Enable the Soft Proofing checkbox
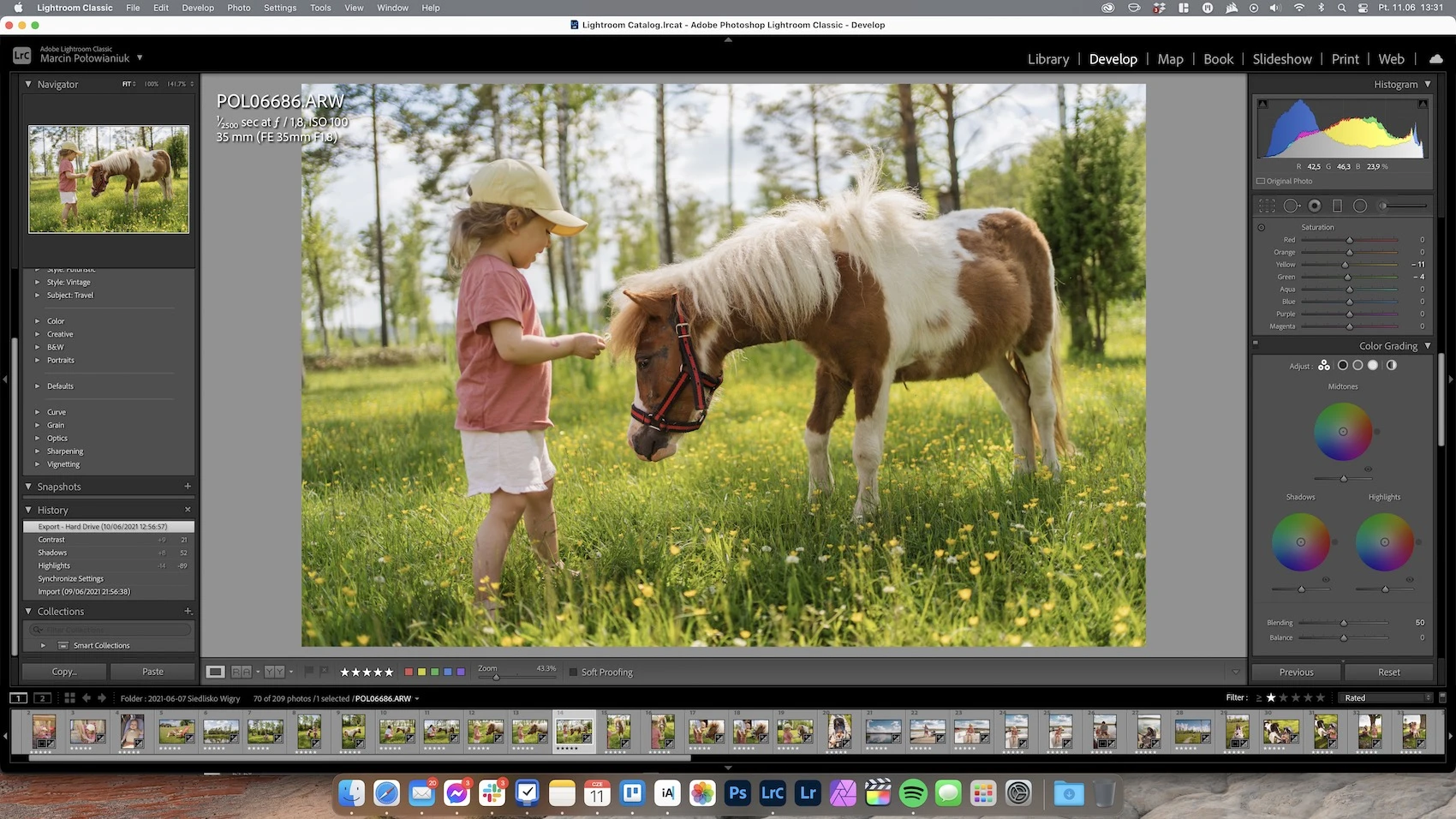This screenshot has height=819, width=1456. pyautogui.click(x=574, y=673)
